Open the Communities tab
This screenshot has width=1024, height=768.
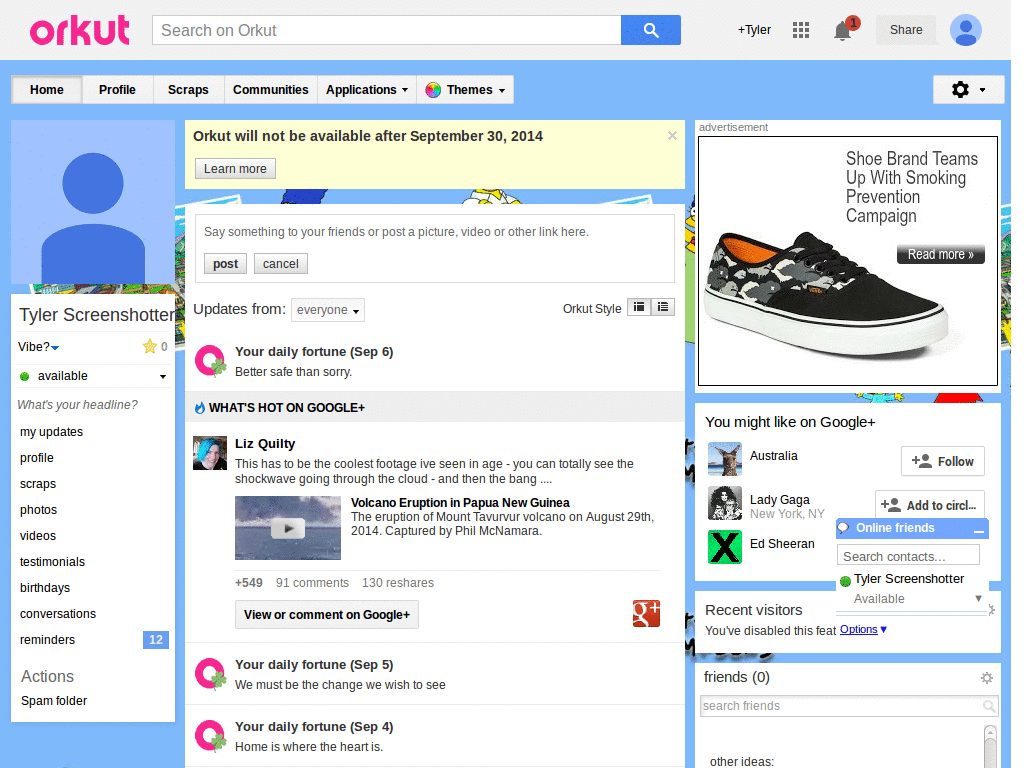[270, 90]
